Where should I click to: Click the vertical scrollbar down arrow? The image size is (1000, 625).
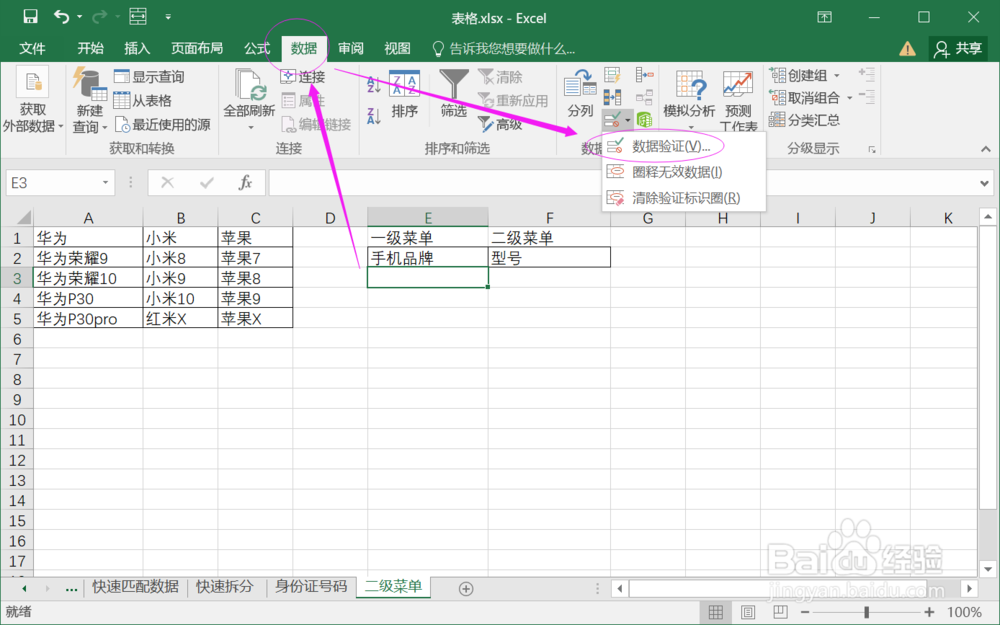(x=988, y=570)
